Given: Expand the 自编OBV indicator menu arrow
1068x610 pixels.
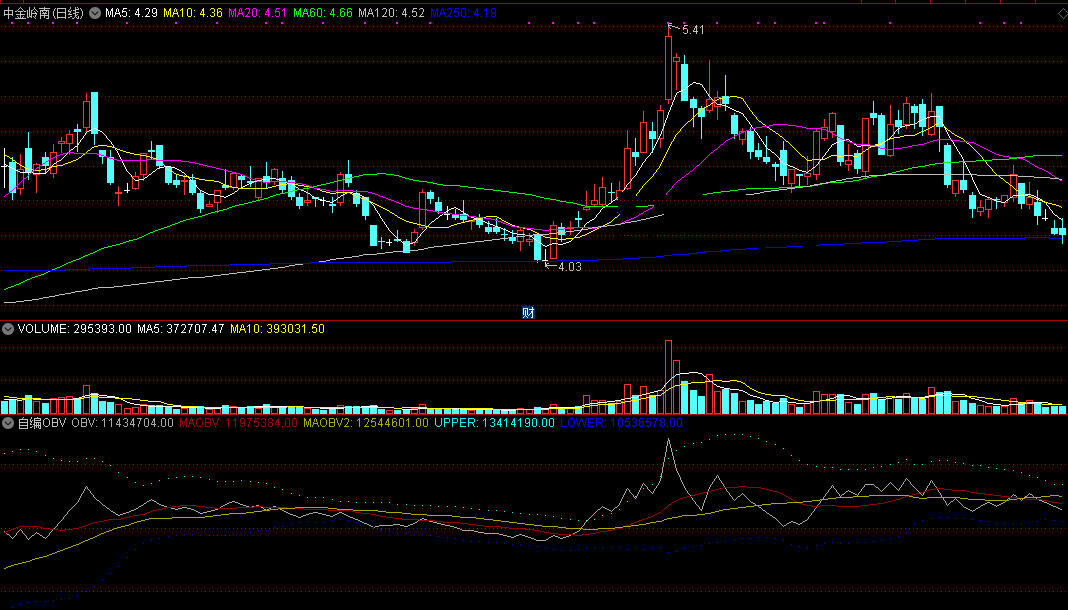Looking at the screenshot, I should [8, 423].
